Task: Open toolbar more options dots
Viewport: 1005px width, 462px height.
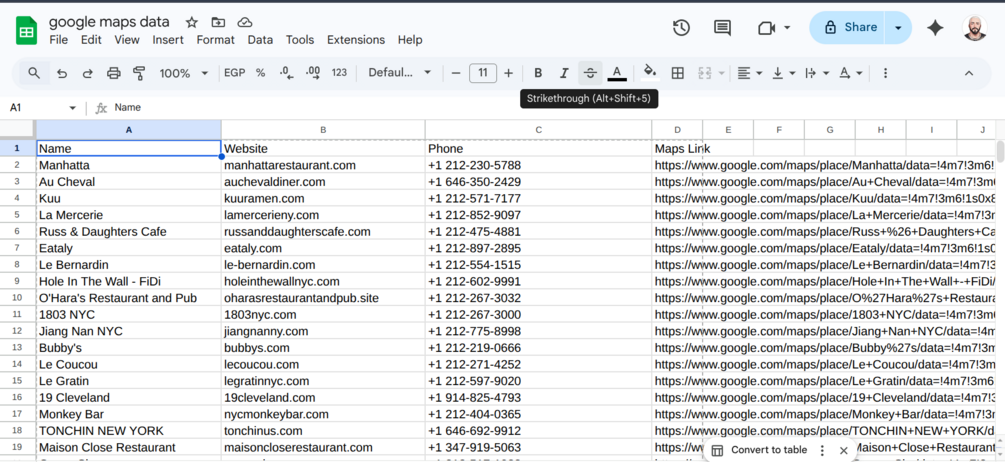Action: pos(885,73)
